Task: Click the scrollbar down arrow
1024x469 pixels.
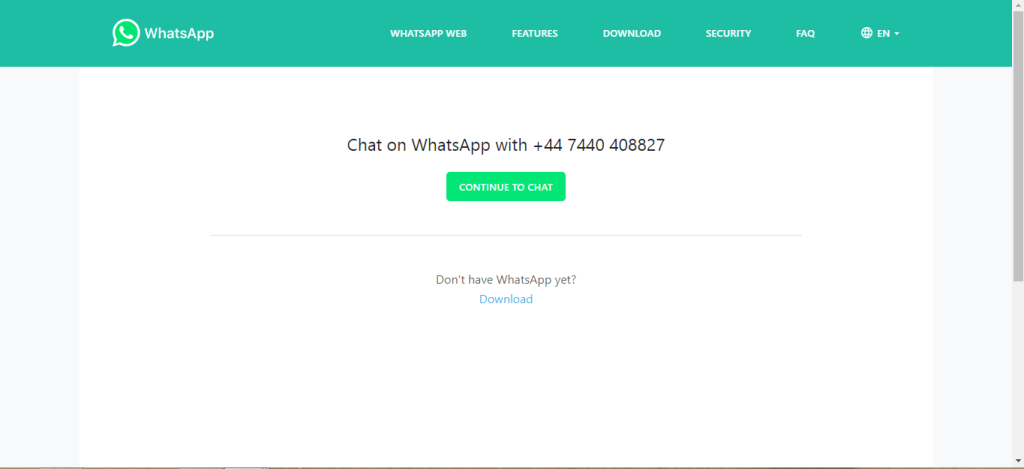Action: pos(1018,461)
